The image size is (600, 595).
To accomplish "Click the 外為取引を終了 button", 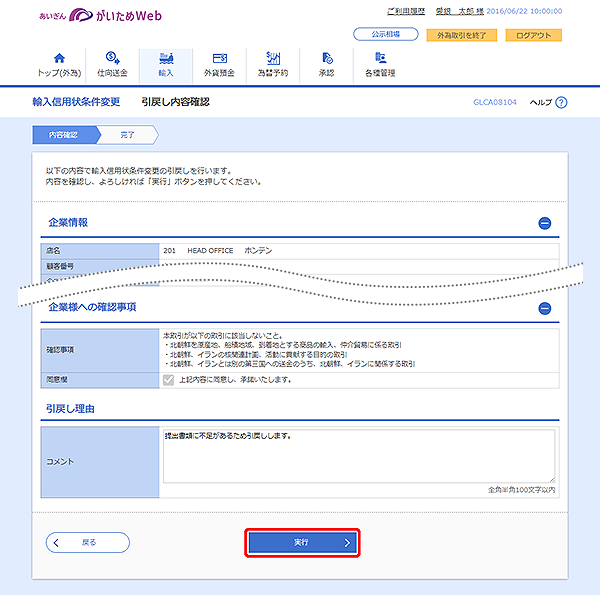I will point(461,35).
